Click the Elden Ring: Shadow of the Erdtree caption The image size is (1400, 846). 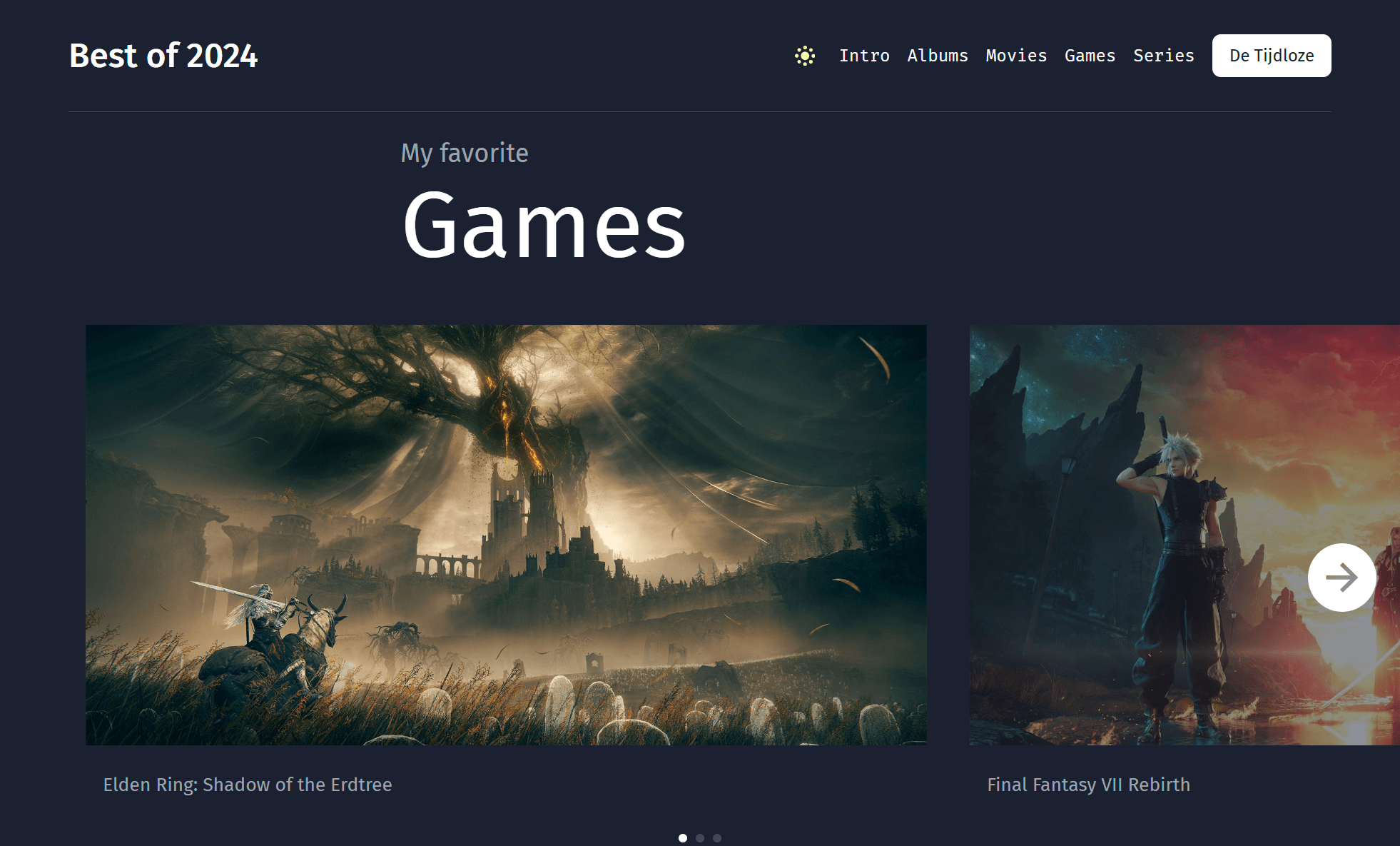(x=248, y=785)
